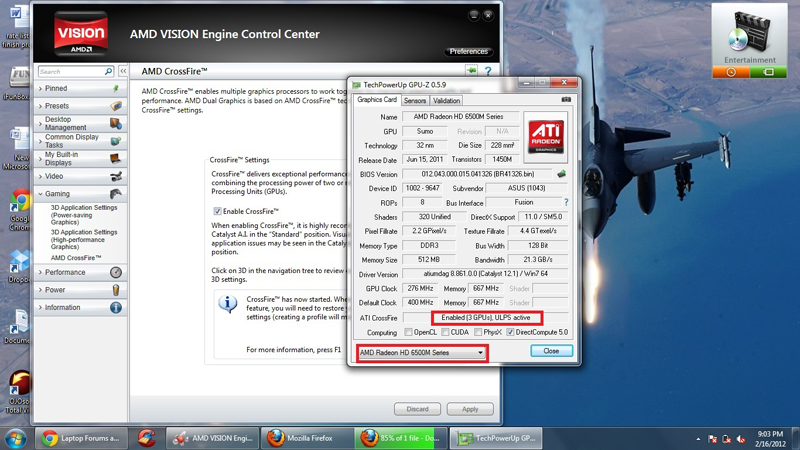Screen dimensions: 800x450
Task: Toggle the OpenCL checkbox
Action: point(408,332)
